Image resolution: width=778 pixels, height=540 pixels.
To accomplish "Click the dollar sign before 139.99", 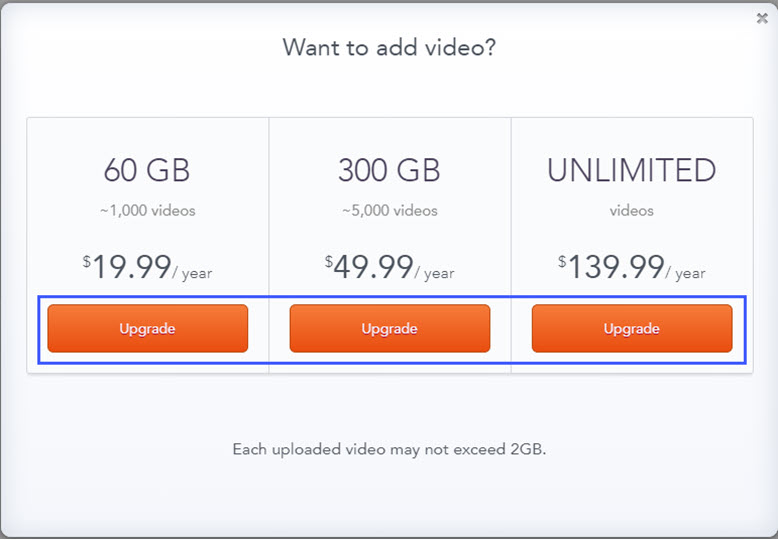I will point(562,262).
